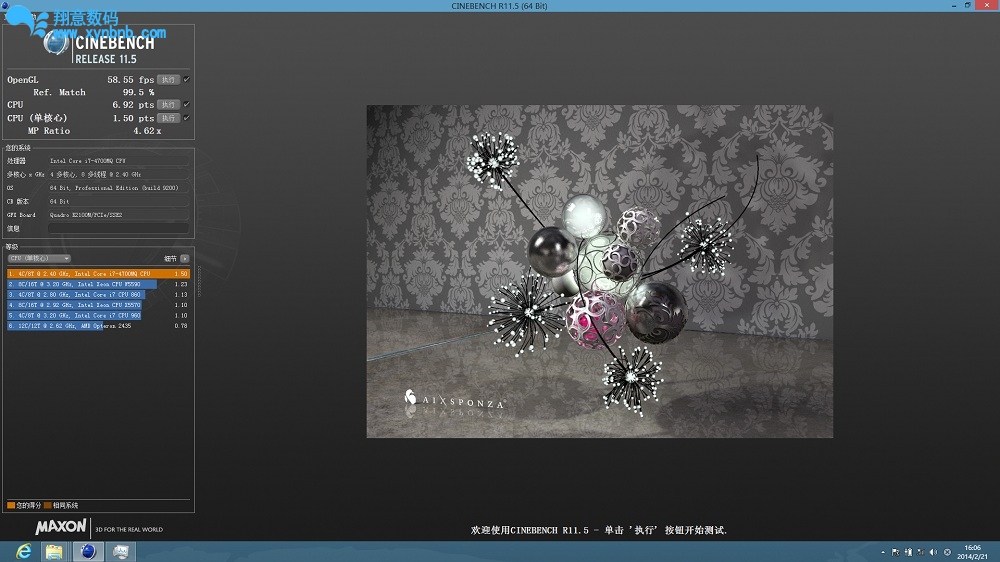1000x562 pixels.
Task: Expand the 细节 details arrow button
Action: click(184, 258)
